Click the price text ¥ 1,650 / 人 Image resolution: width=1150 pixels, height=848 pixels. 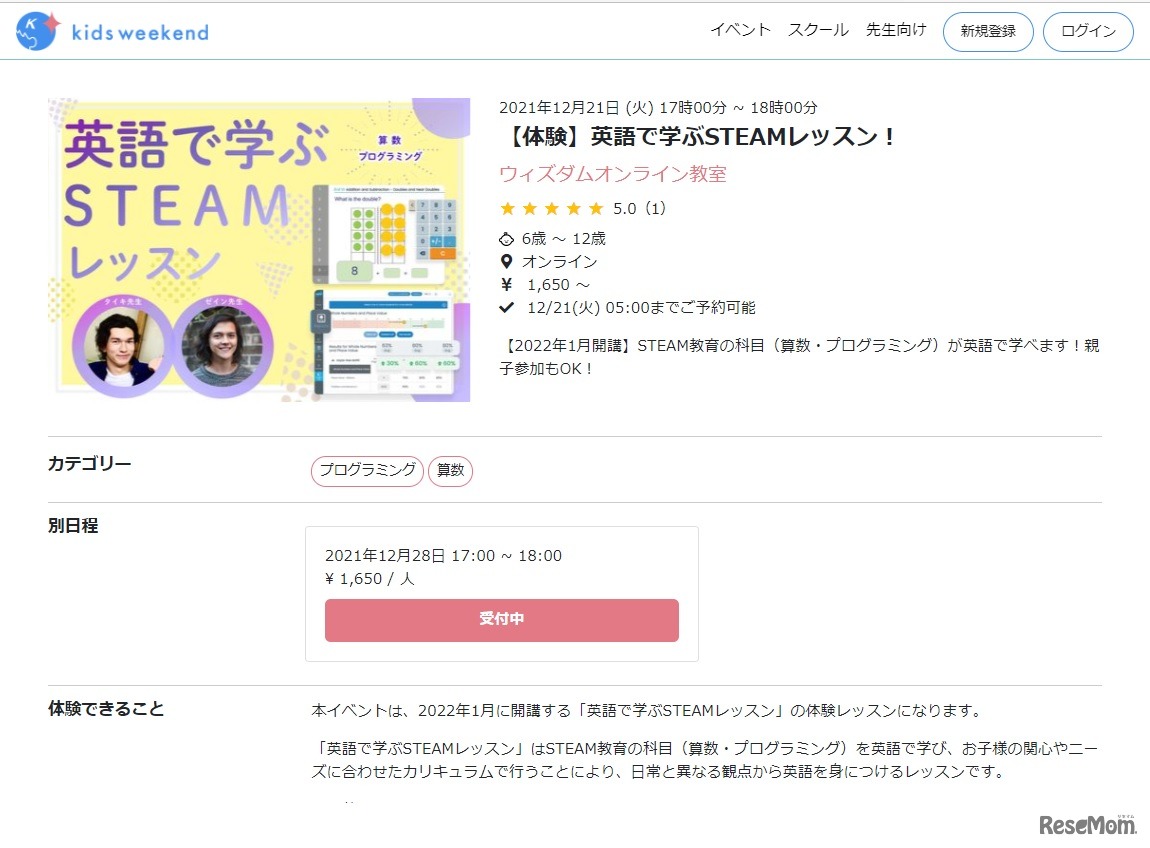coord(370,579)
